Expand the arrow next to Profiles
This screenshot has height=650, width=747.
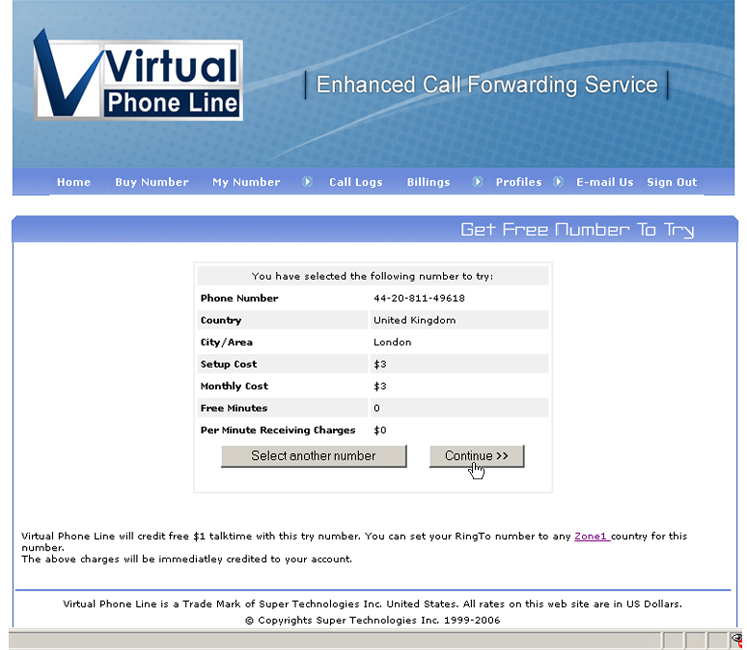point(558,182)
